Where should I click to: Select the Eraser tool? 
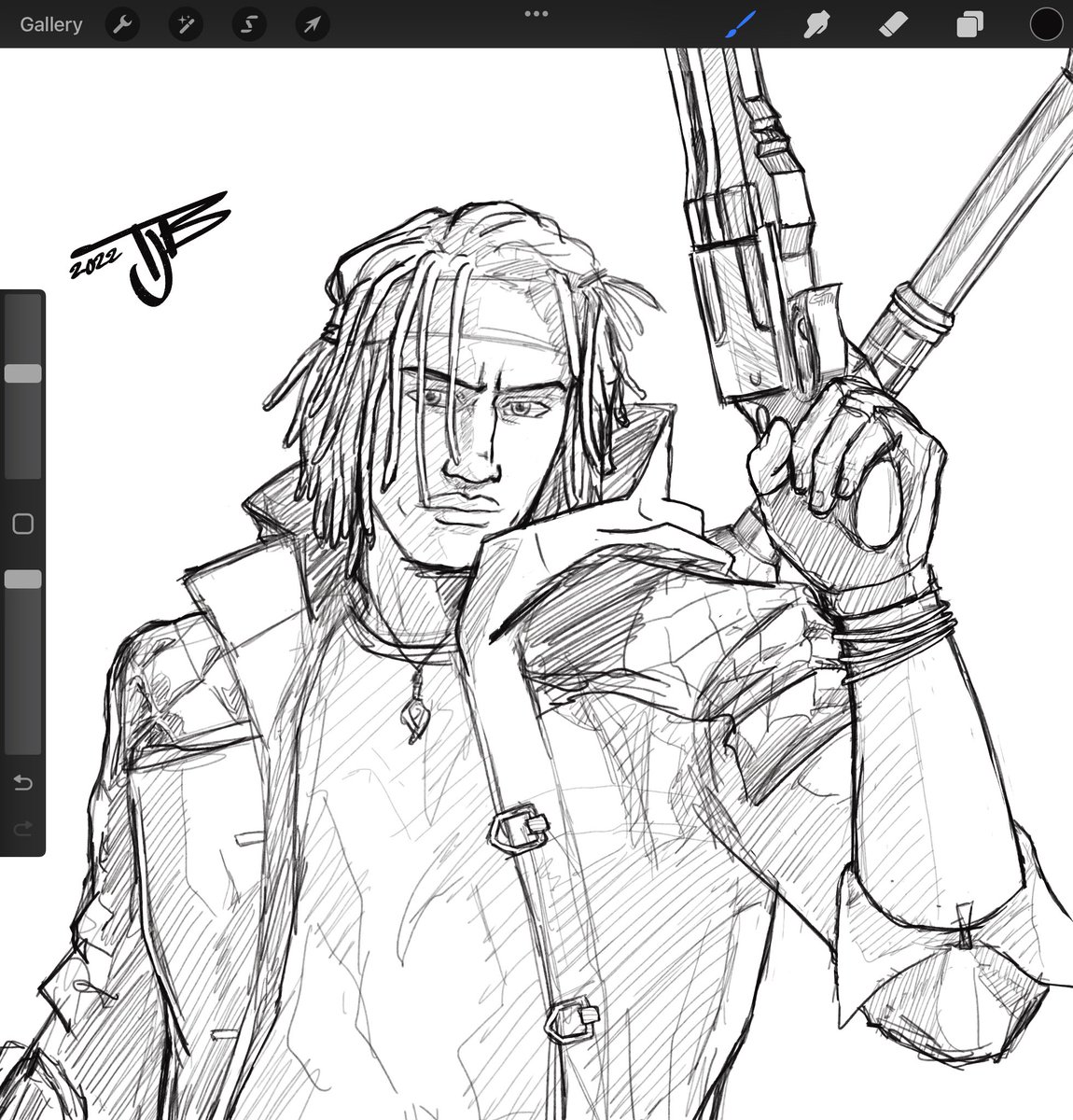893,24
